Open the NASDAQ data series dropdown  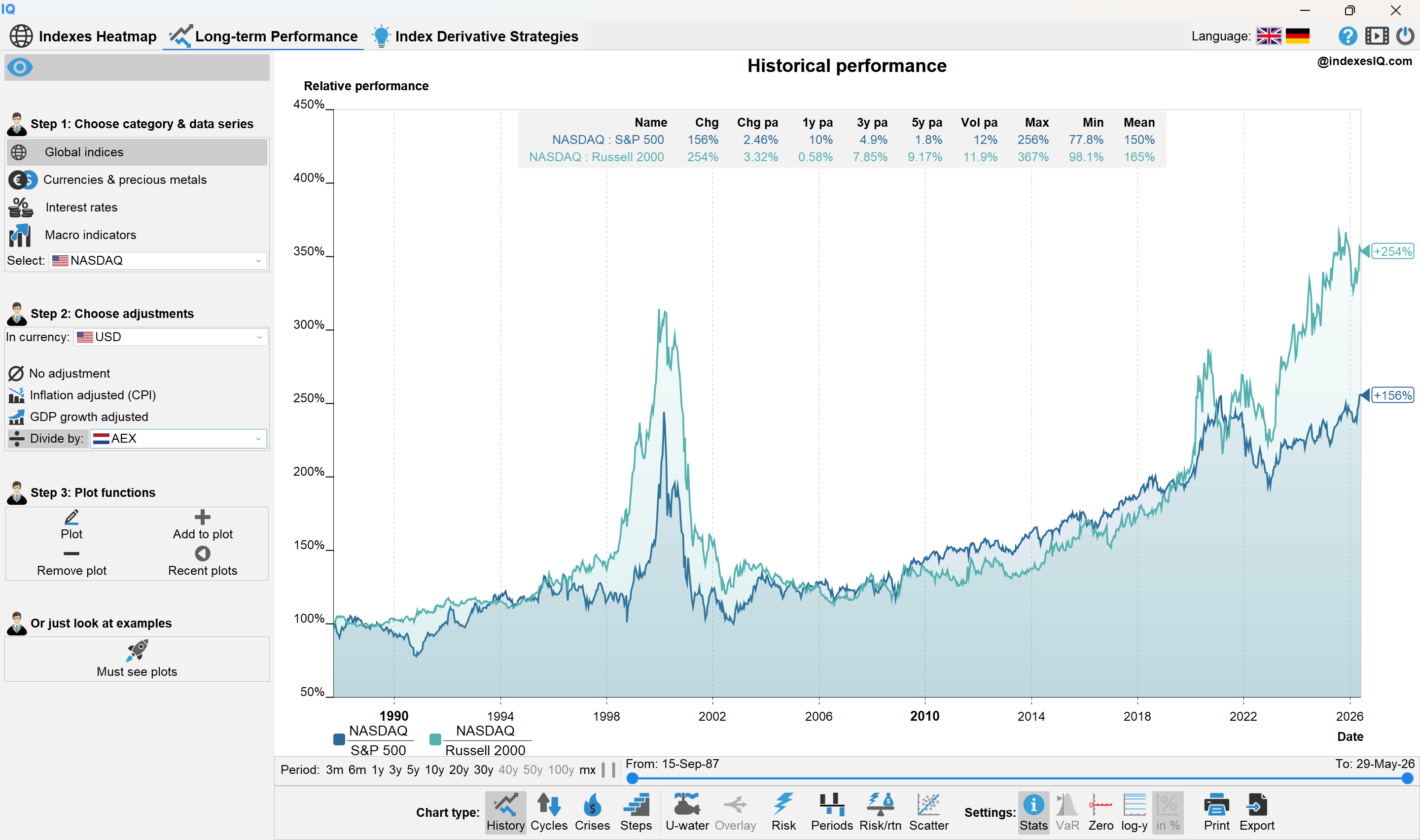coord(158,260)
